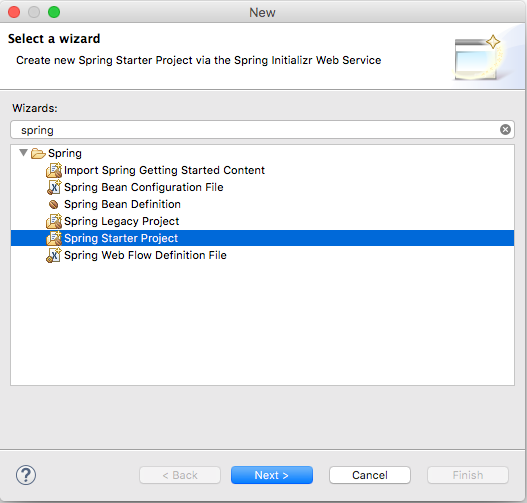527x503 pixels.
Task: Click the disabled Back button
Action: [x=180, y=475]
